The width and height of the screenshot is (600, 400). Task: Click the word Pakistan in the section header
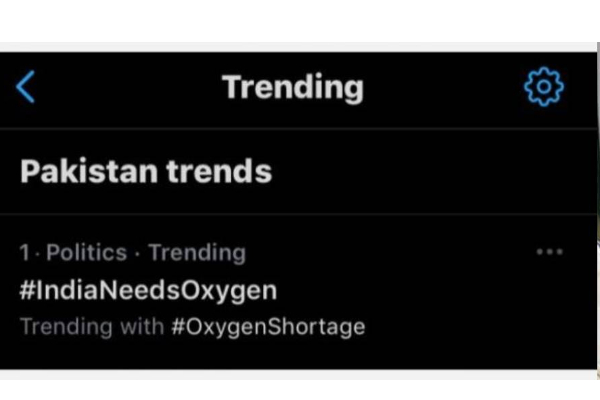pos(89,171)
